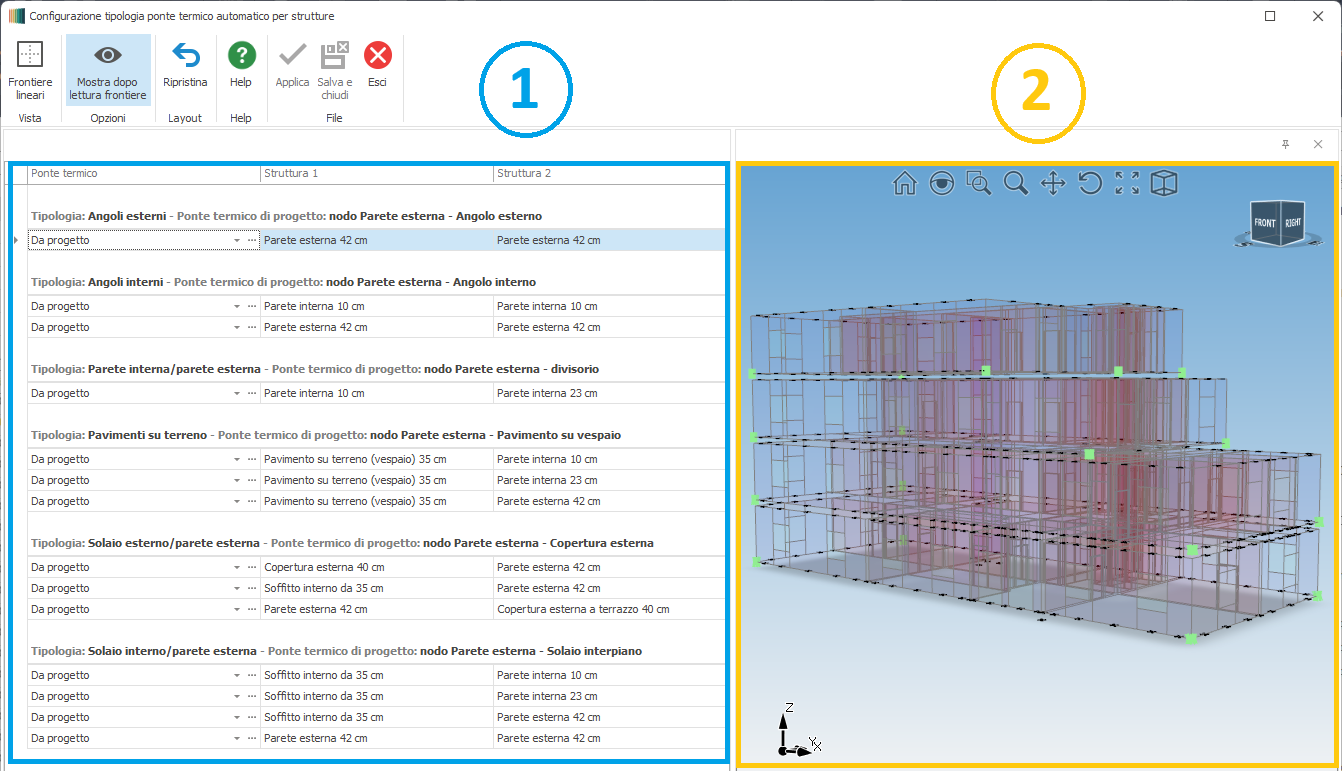Click the home view icon in 3D viewer
Viewport: 1342px width, 771px height.
[904, 183]
